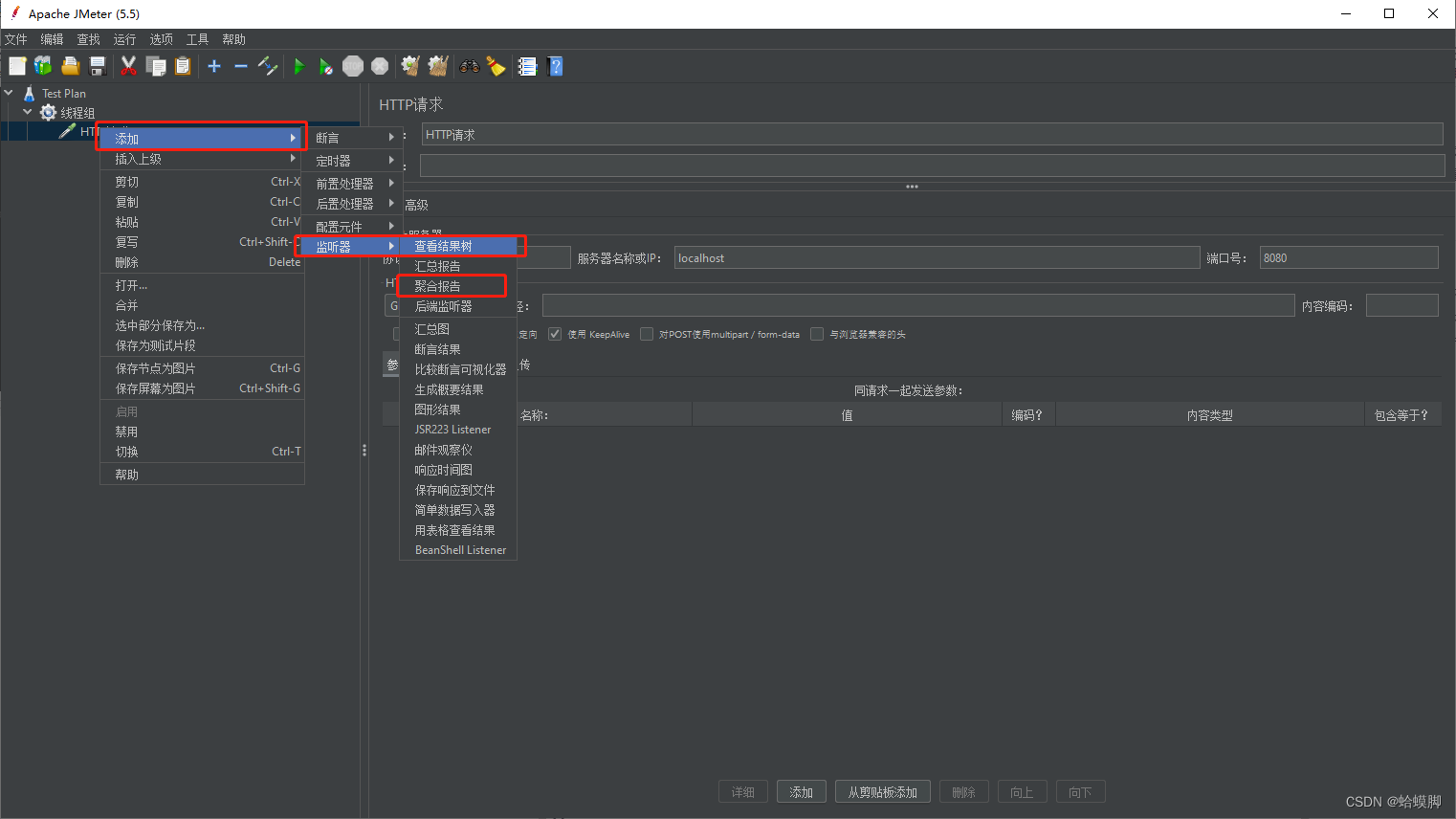The width and height of the screenshot is (1456, 819).
Task: Click 剪切 in context menu
Action: (202, 182)
